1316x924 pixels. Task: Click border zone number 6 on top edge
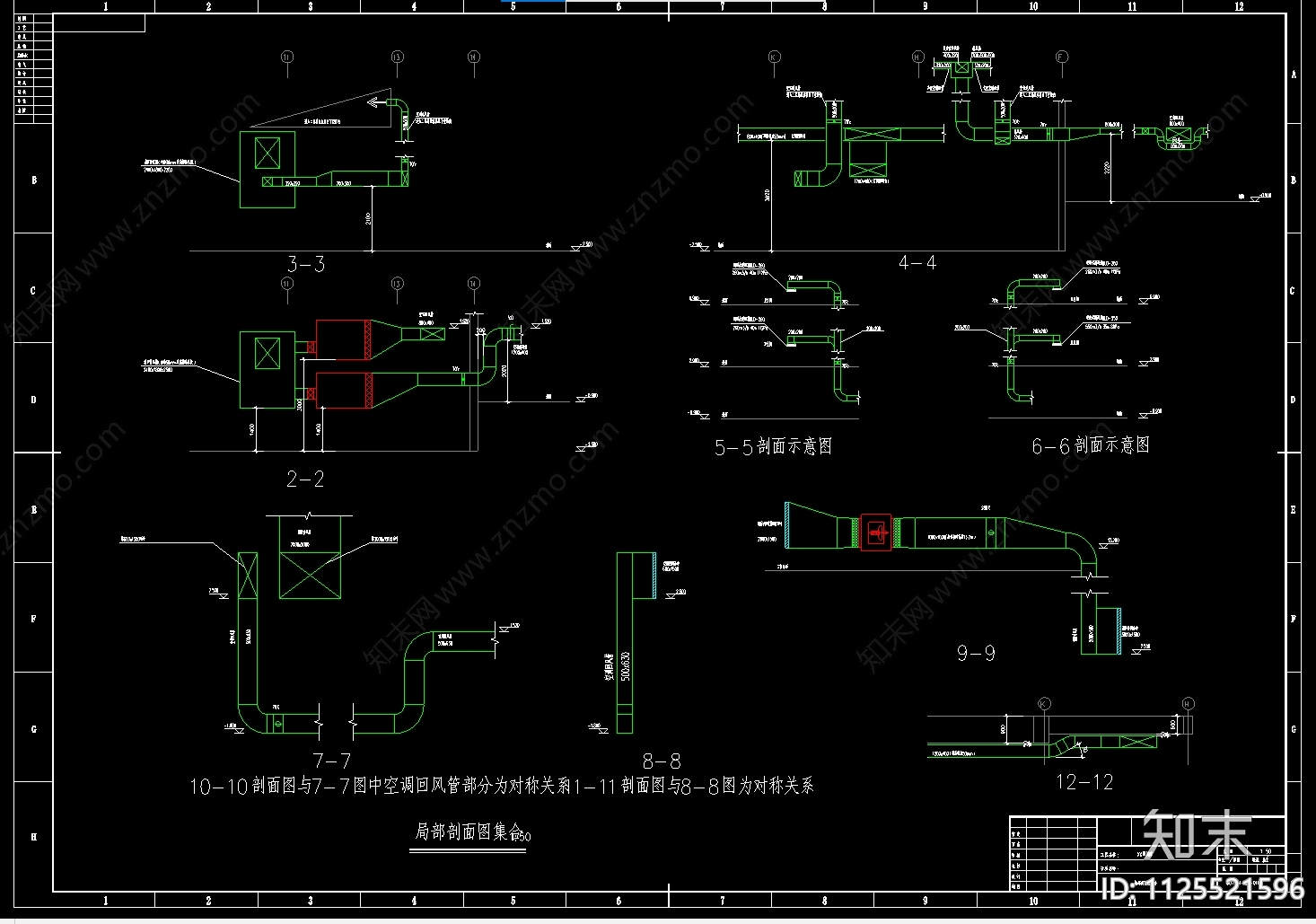coord(619,6)
